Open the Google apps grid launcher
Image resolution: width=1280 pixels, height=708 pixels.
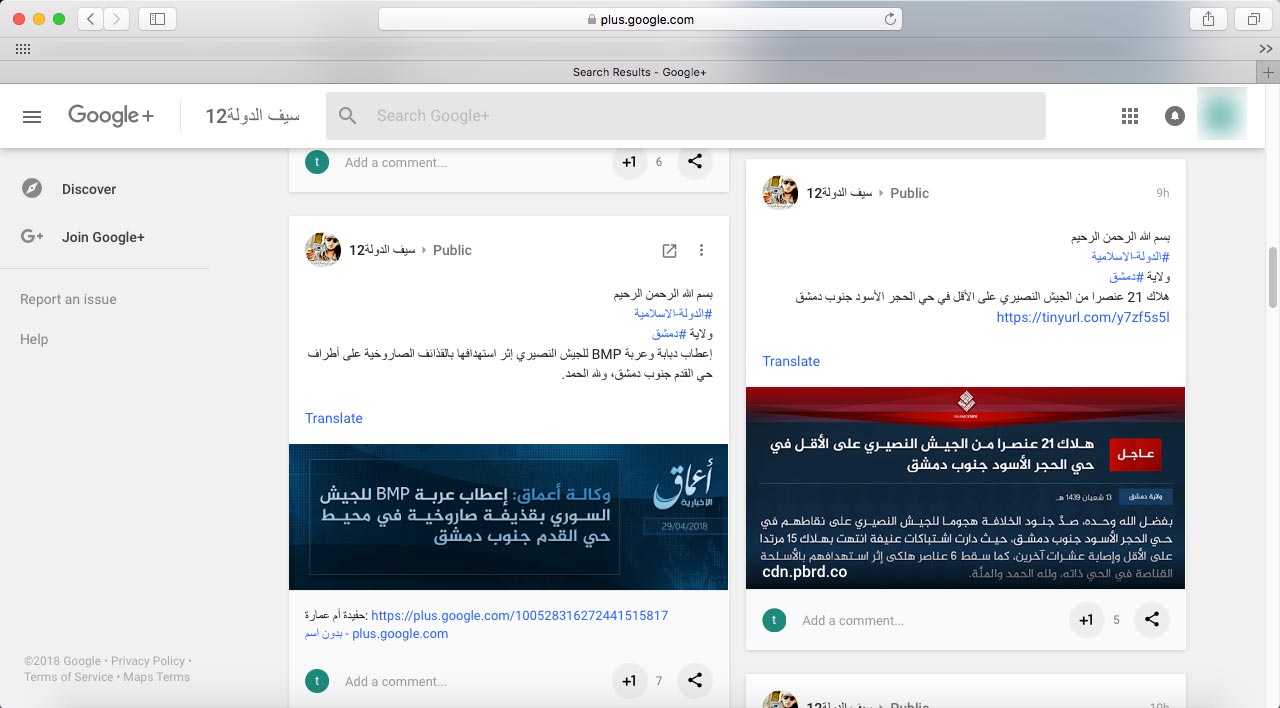pos(1130,116)
